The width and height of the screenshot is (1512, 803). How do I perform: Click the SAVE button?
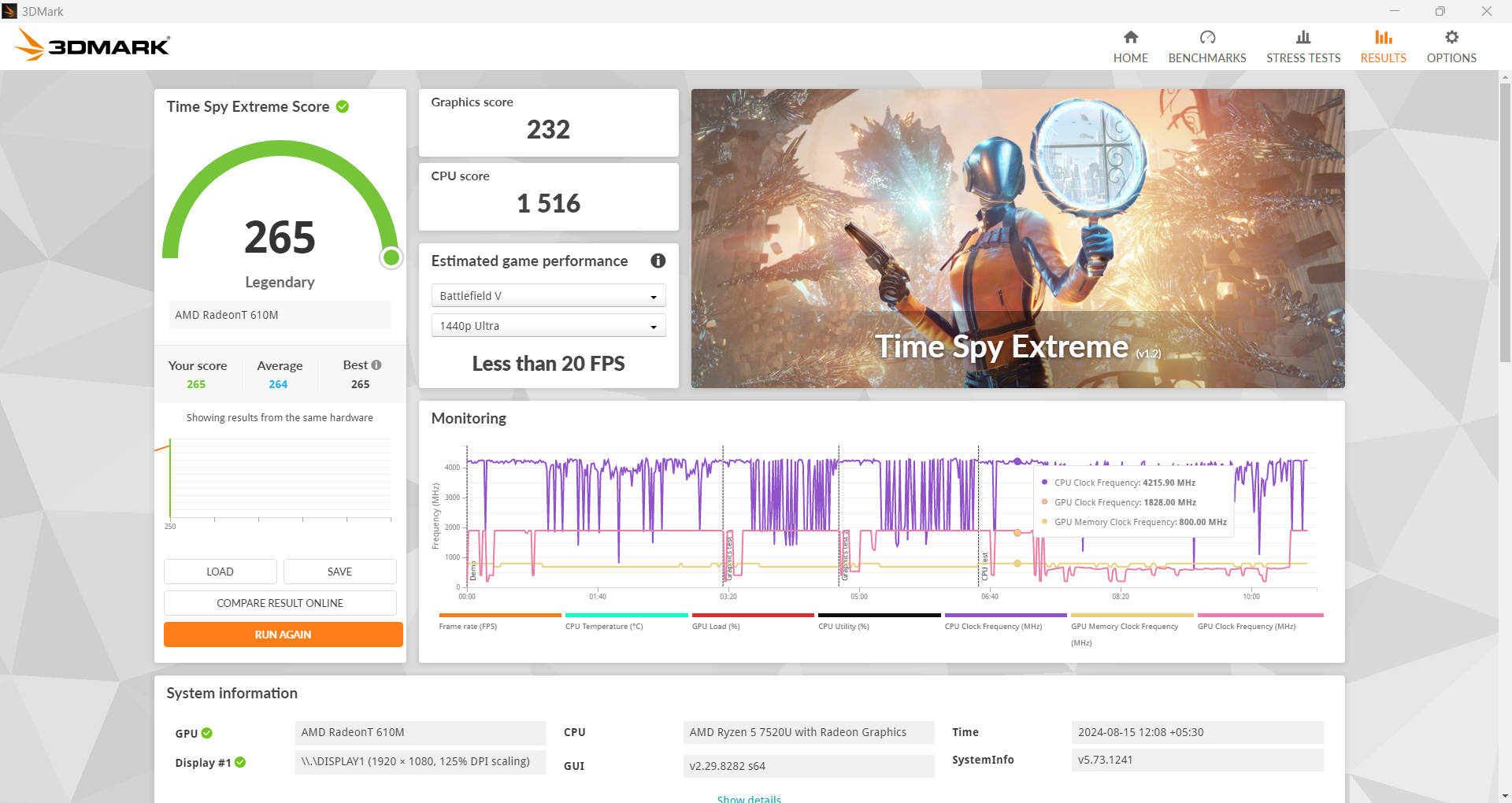click(x=339, y=572)
